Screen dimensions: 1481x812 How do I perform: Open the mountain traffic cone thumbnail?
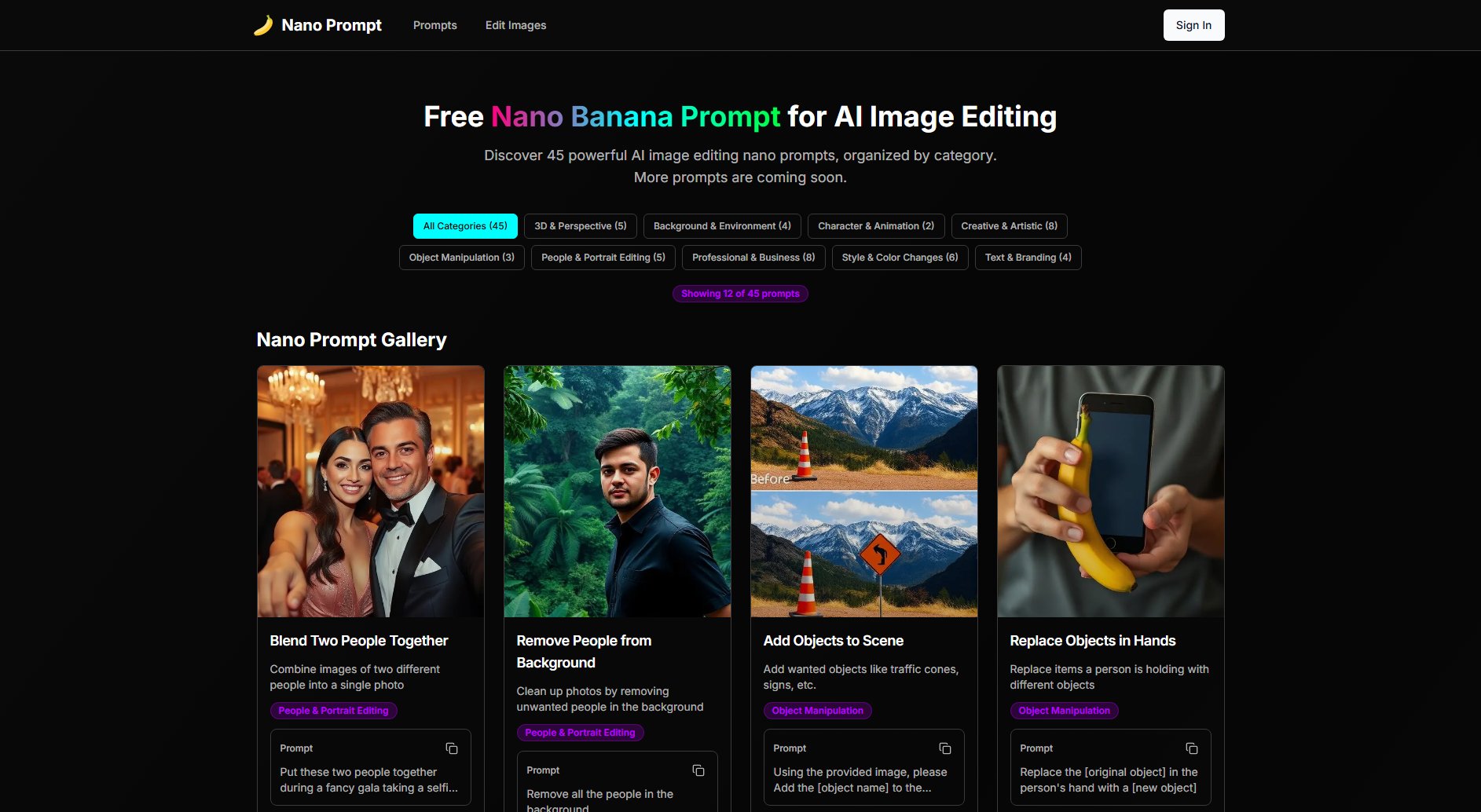coord(864,492)
